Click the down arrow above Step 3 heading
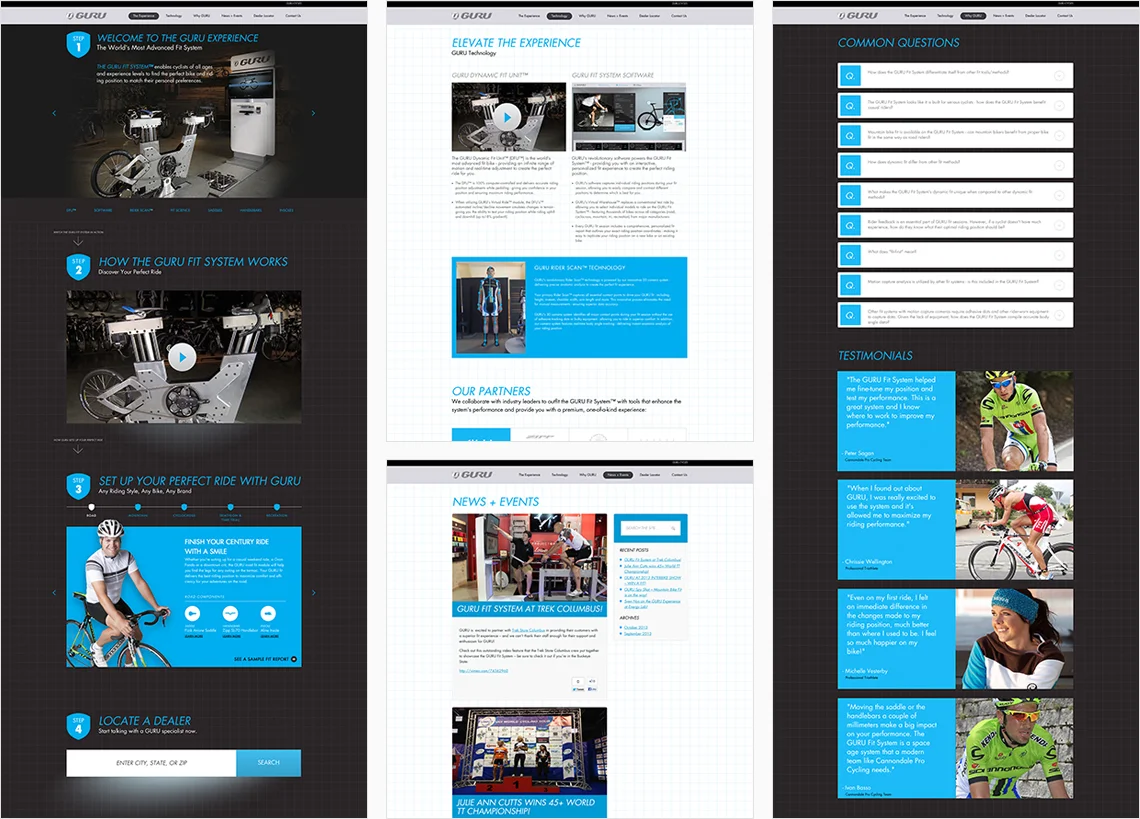This screenshot has width=1140, height=819. point(78,449)
